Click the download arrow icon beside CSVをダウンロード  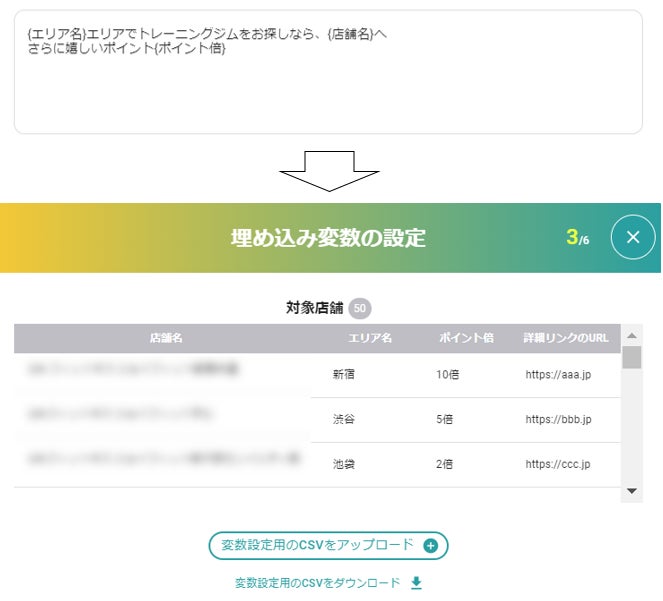[x=416, y=583]
